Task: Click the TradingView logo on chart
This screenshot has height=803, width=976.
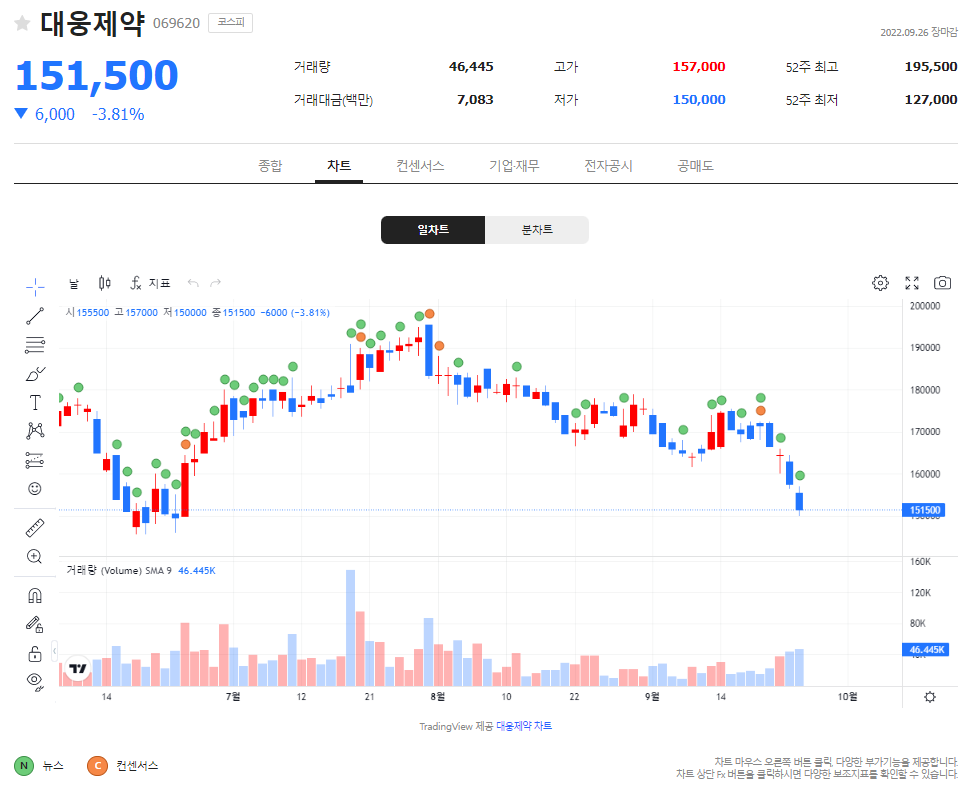Action: [x=78, y=669]
